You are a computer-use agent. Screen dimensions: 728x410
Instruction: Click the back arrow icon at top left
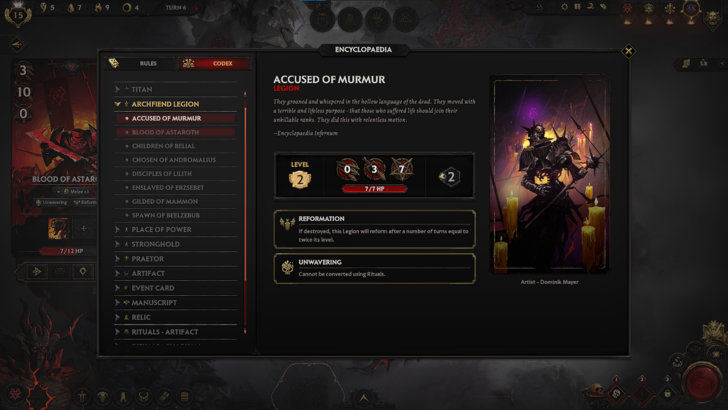[x=17, y=45]
